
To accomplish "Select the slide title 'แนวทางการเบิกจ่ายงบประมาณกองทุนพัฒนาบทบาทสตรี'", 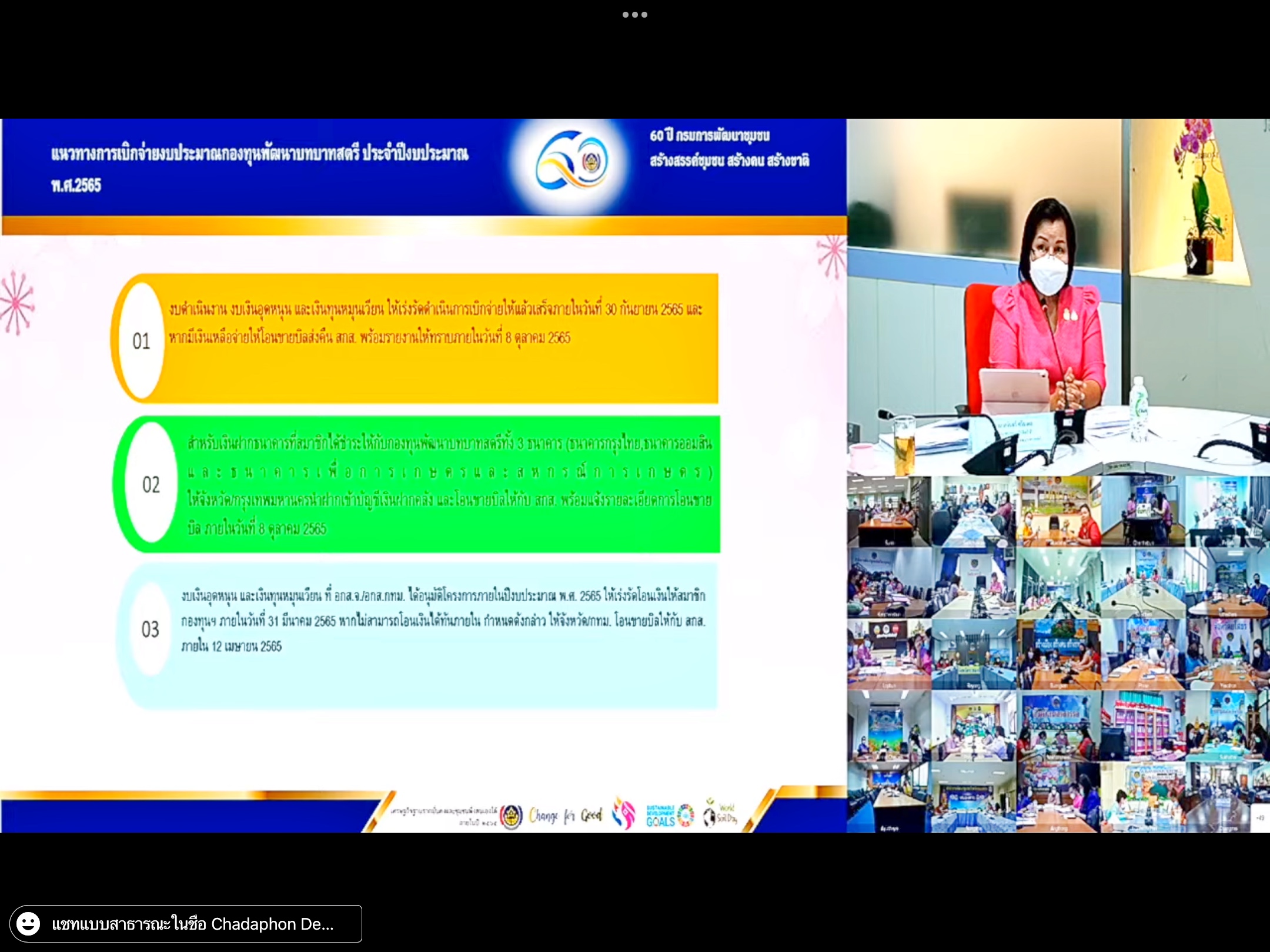I will pos(206,155).
